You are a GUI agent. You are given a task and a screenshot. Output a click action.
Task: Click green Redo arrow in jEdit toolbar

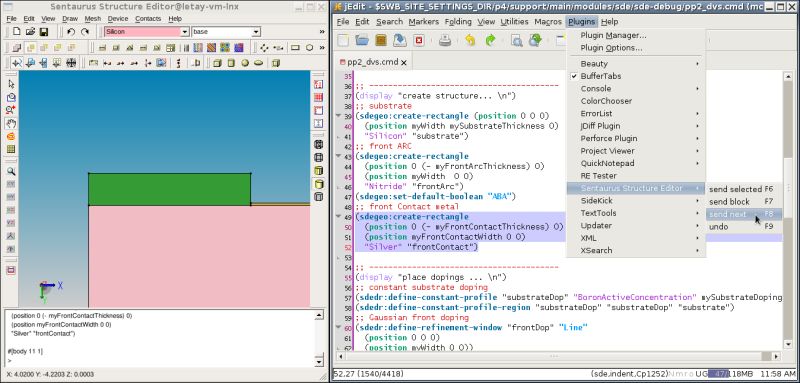pos(490,40)
